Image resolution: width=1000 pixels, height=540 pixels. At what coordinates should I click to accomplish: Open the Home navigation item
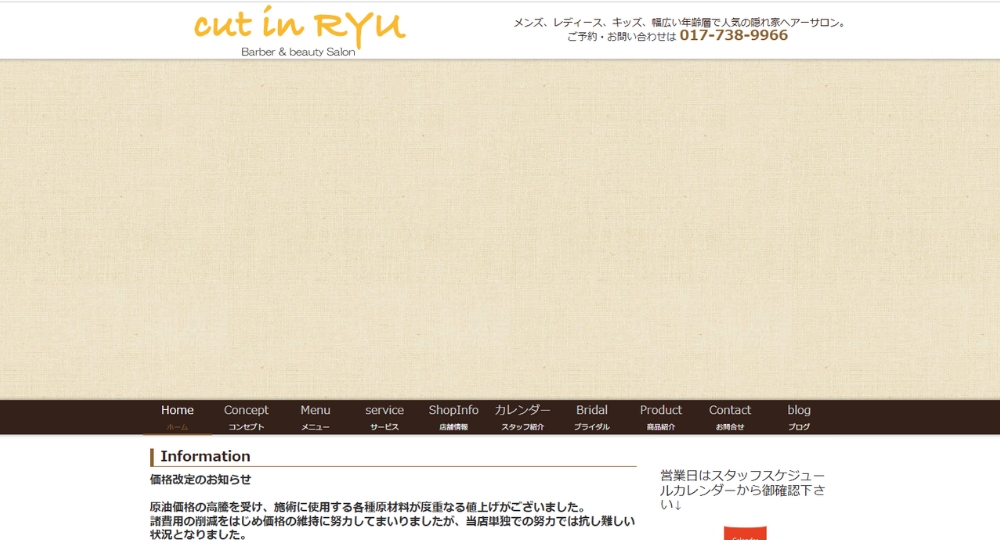(177, 416)
